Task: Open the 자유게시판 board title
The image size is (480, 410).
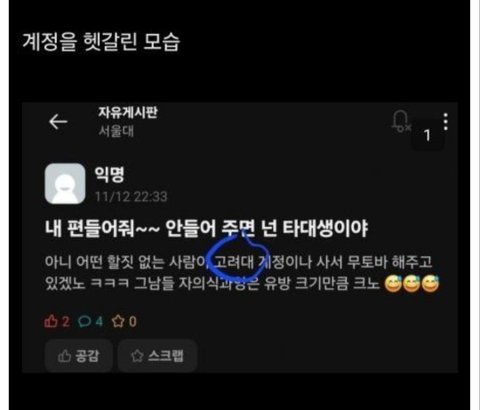Action: click(x=128, y=112)
